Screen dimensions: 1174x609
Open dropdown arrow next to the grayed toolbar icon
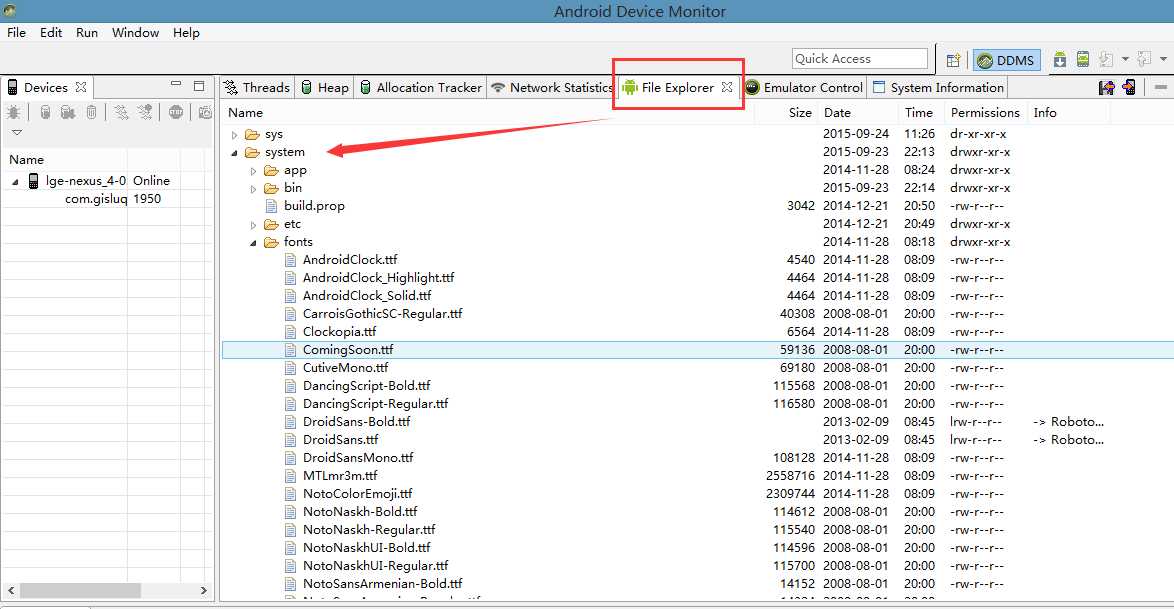tap(1125, 59)
